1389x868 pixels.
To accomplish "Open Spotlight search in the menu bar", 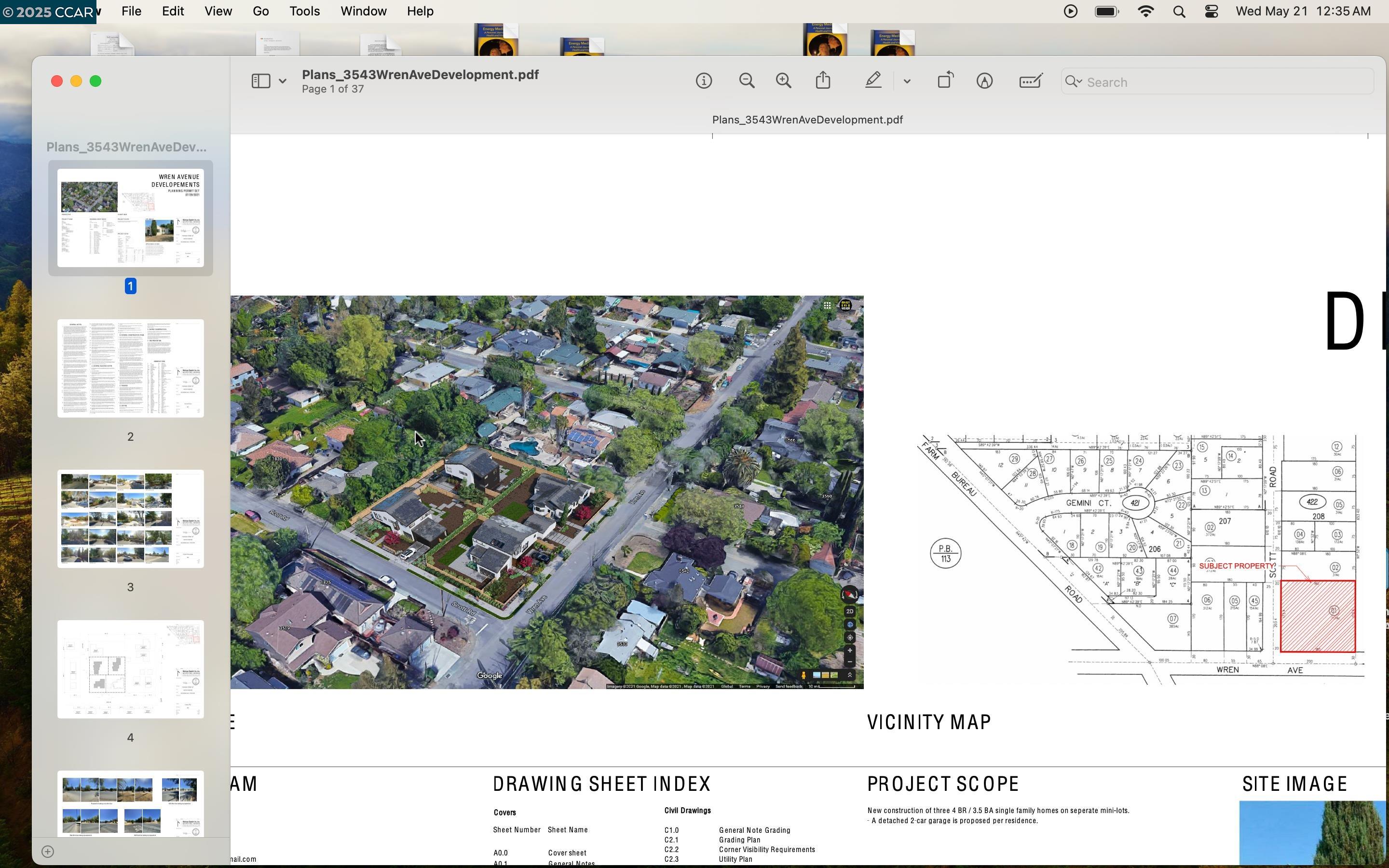I will pyautogui.click(x=1179, y=12).
